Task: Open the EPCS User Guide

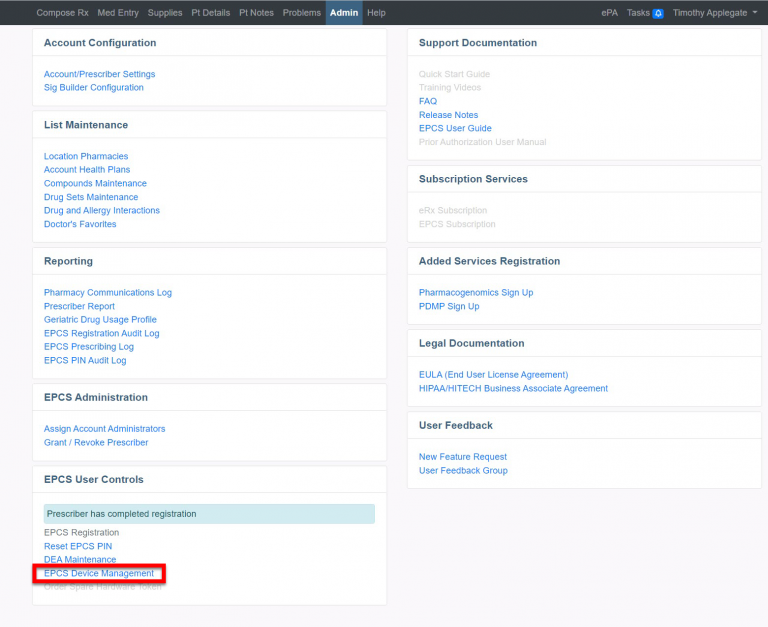Action: click(455, 128)
